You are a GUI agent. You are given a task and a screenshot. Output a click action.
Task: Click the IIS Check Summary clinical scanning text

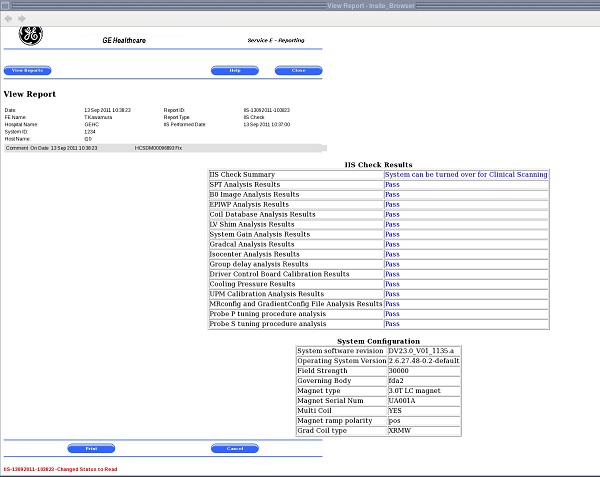466,175
